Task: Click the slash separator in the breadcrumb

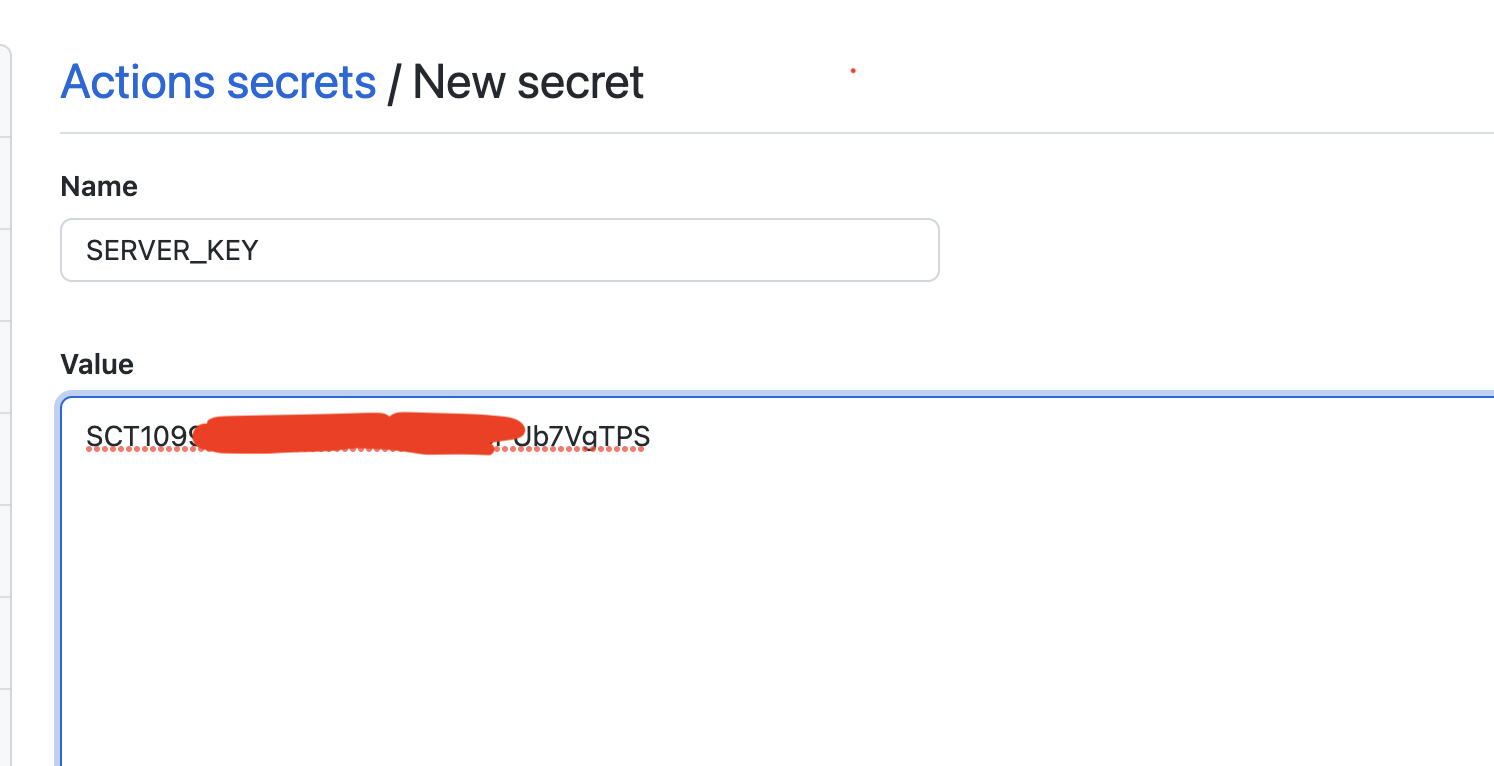Action: coord(394,82)
